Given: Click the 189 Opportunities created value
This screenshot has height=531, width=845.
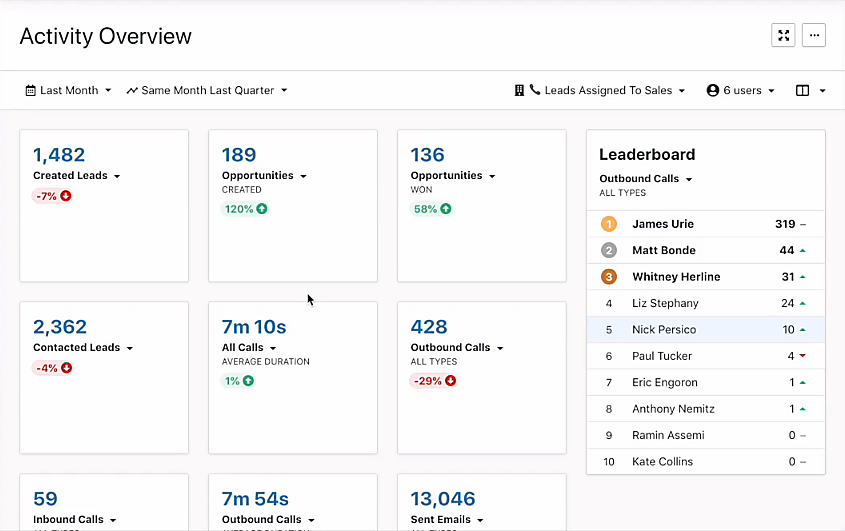Looking at the screenshot, I should pos(239,155).
